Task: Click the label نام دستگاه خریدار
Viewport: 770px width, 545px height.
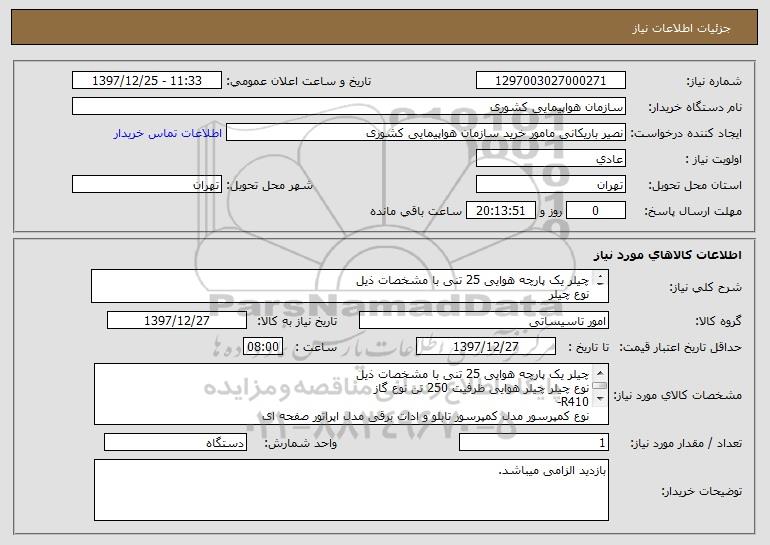Action: (695, 107)
